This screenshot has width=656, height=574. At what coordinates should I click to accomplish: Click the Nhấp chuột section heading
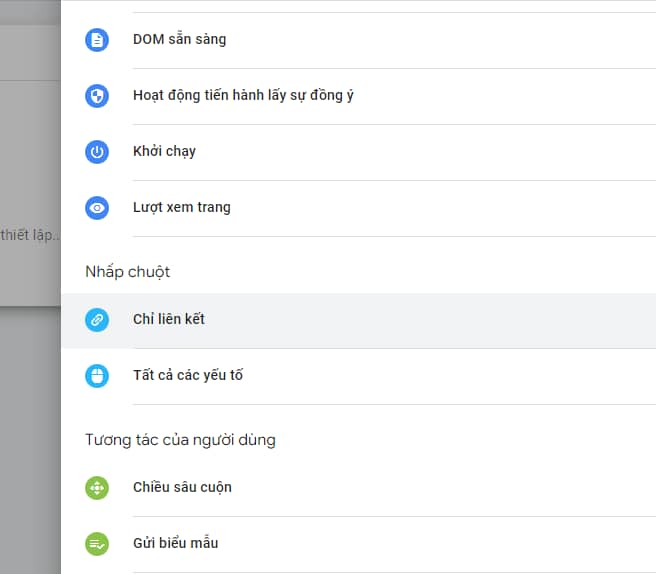[128, 272]
